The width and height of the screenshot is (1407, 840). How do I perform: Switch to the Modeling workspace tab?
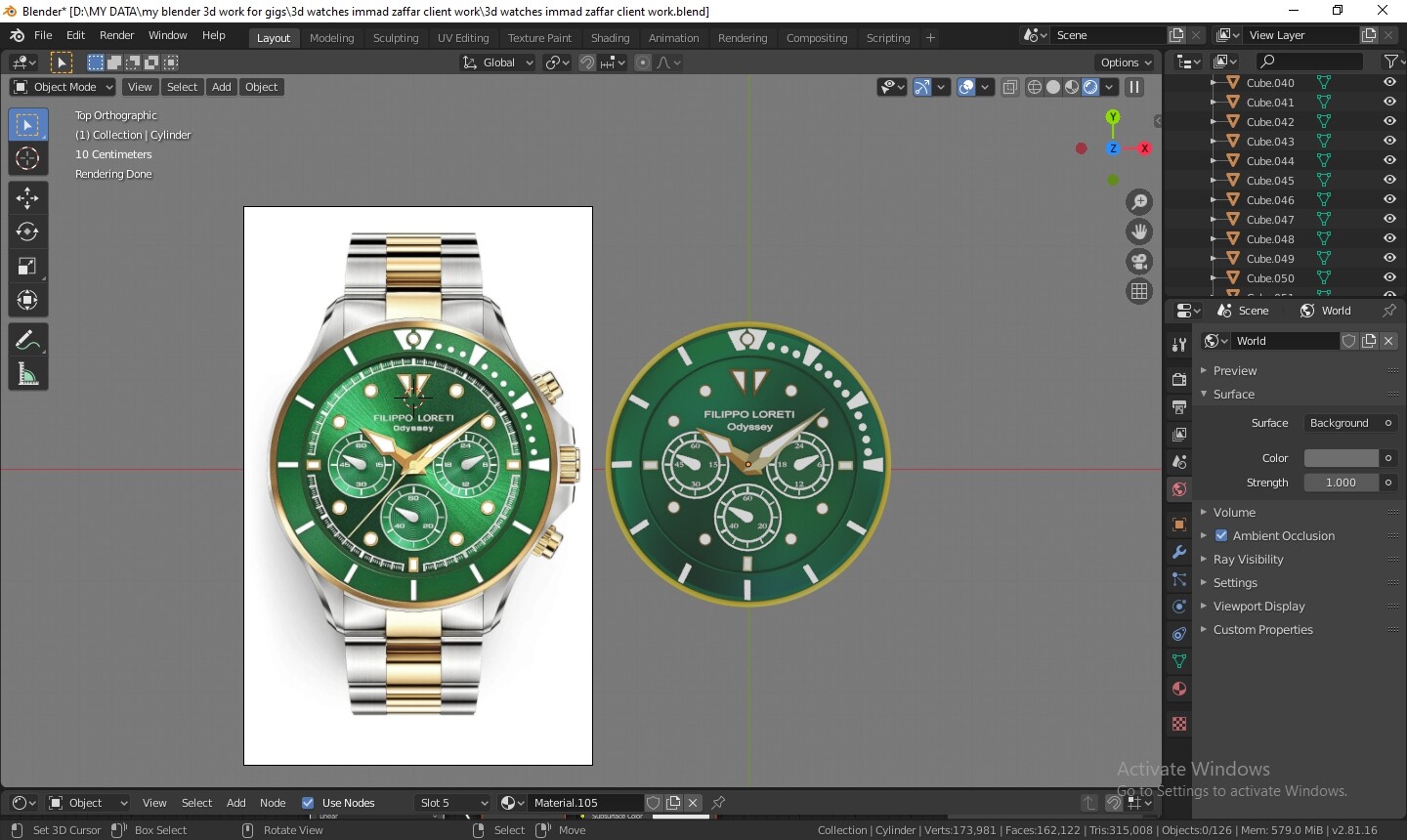point(331,38)
